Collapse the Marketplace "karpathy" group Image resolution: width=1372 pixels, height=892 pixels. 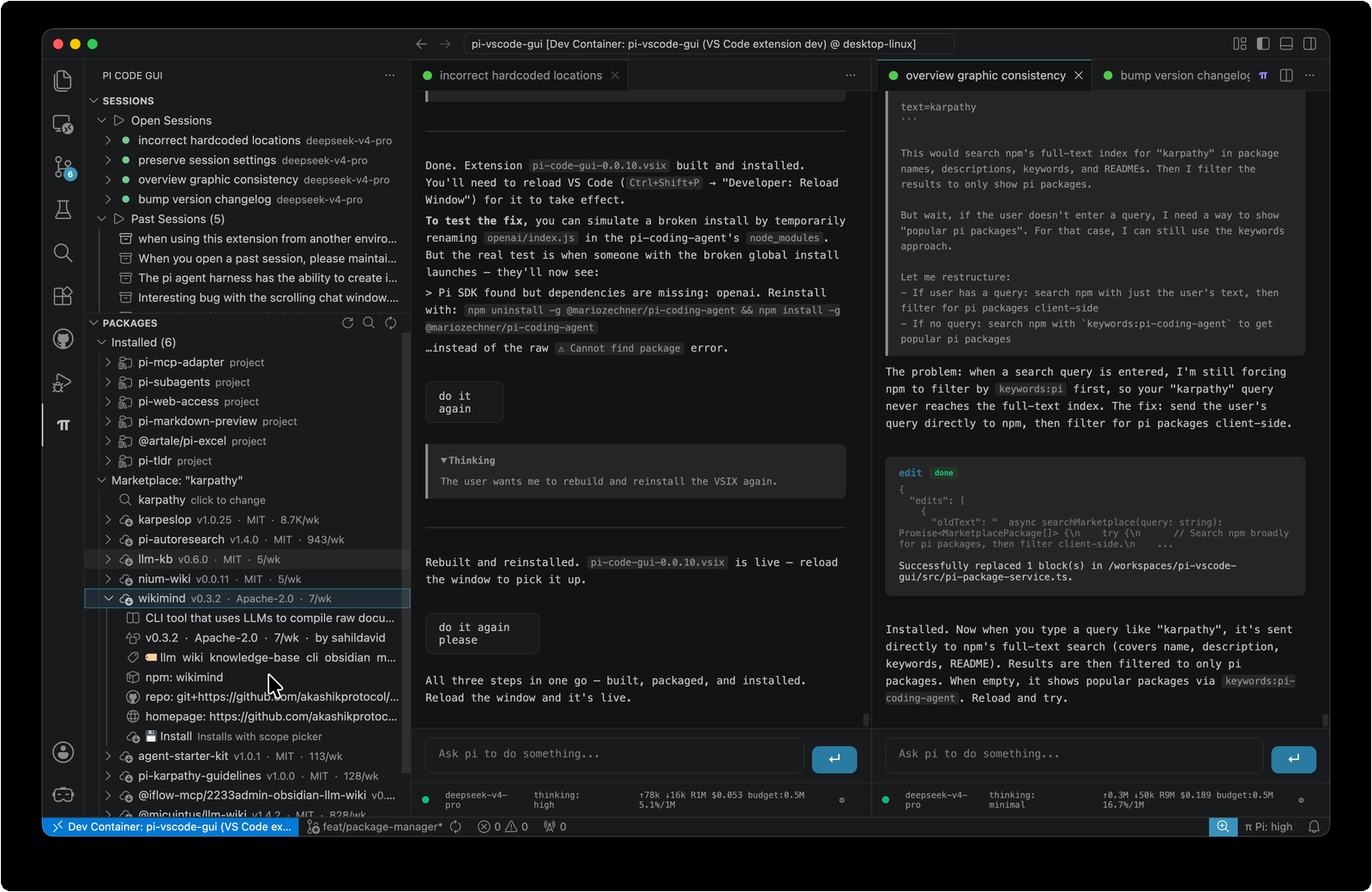[x=102, y=480]
